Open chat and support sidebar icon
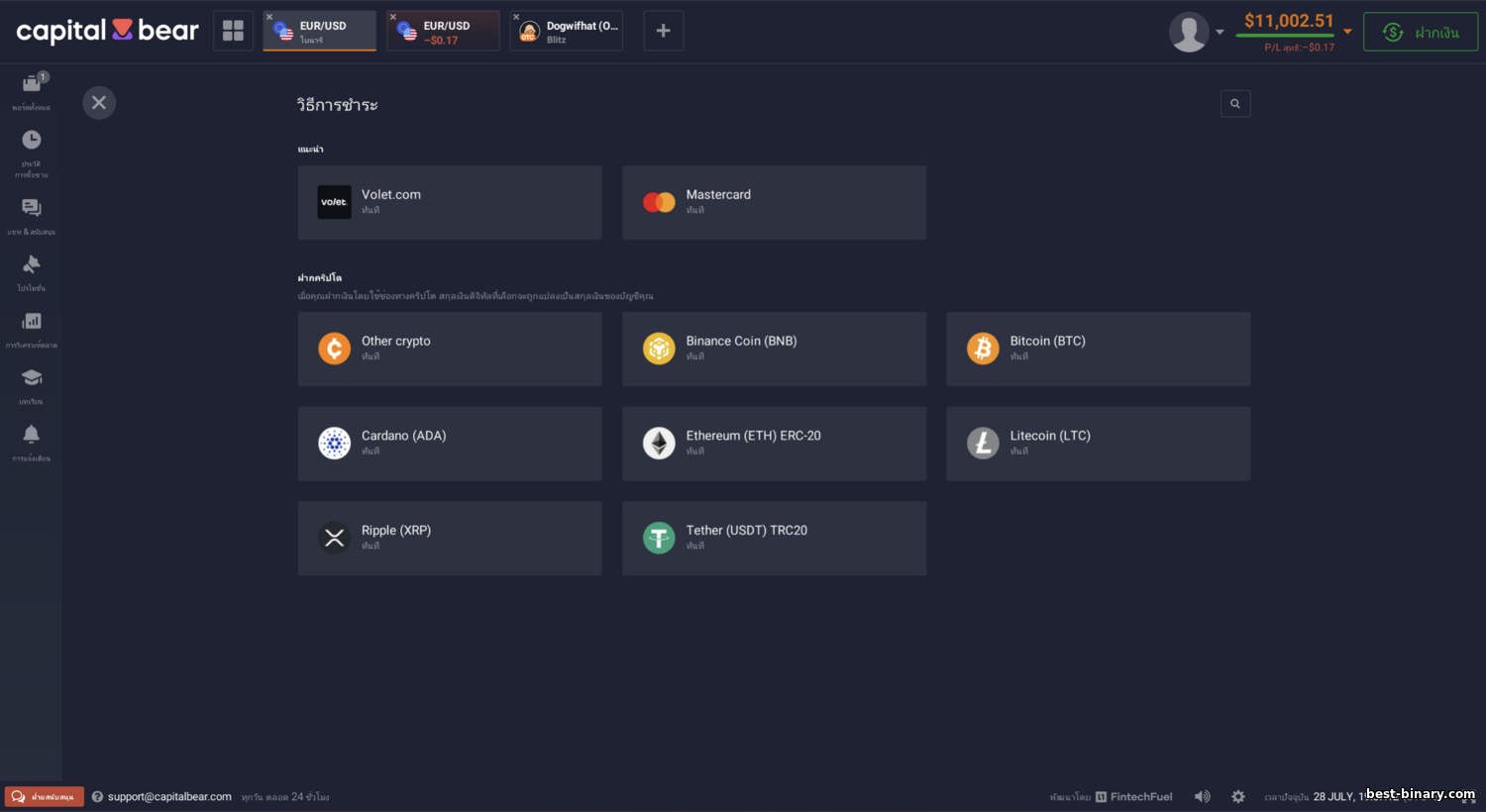Viewport: 1486px width, 812px height. tap(32, 207)
